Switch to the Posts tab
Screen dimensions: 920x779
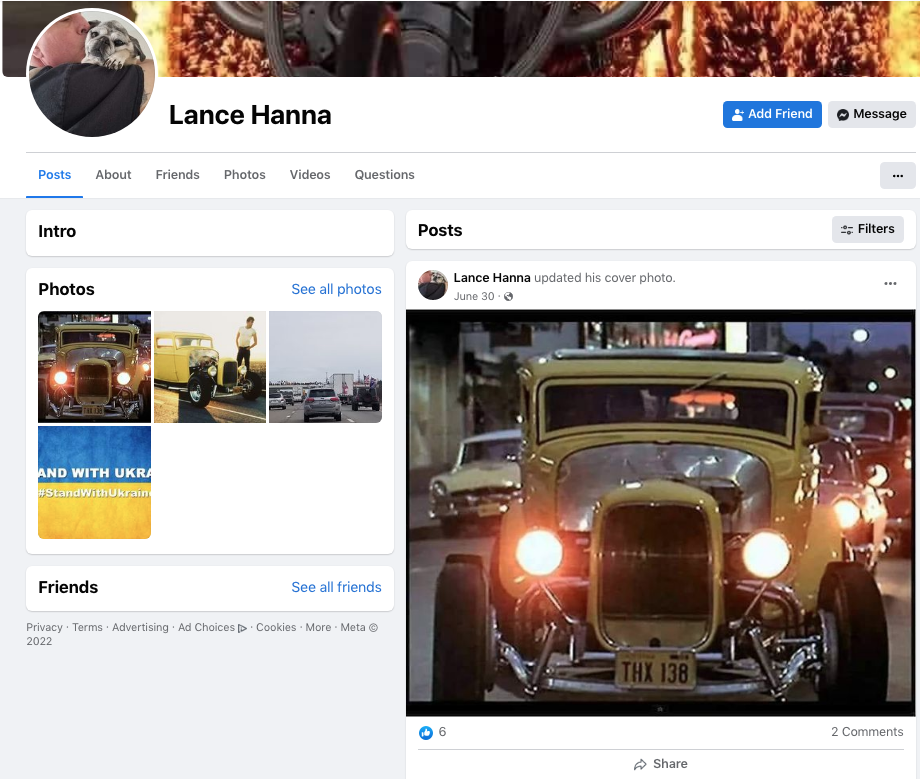(x=55, y=175)
